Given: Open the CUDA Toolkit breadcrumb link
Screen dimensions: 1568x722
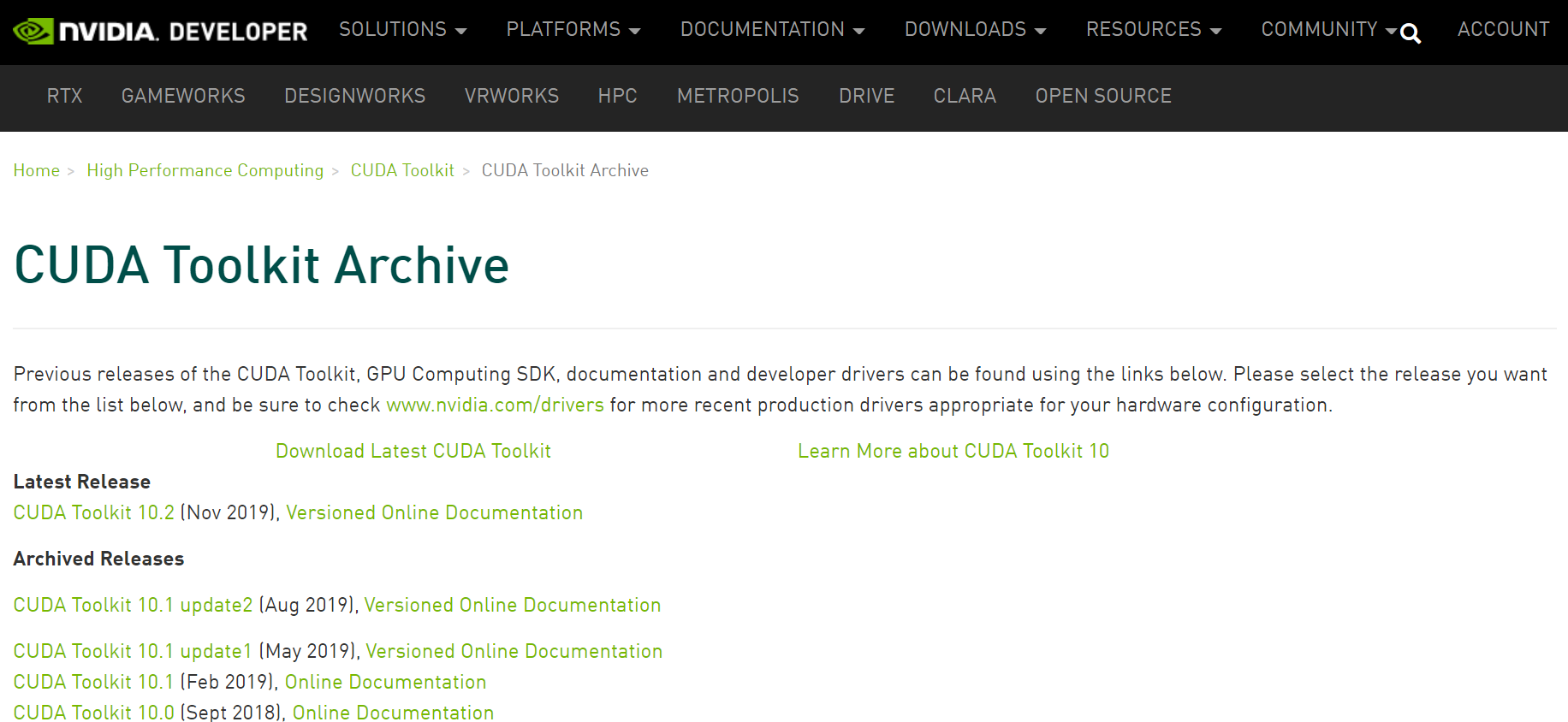Looking at the screenshot, I should 402,170.
